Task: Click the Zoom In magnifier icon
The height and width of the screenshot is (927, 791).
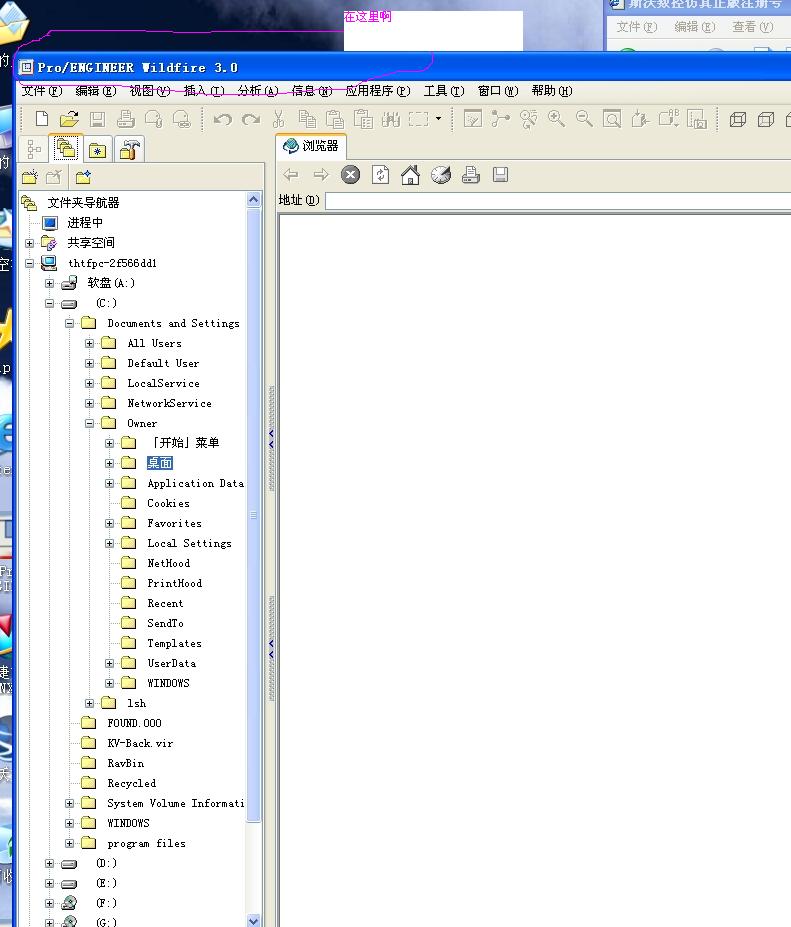Action: 556,119
